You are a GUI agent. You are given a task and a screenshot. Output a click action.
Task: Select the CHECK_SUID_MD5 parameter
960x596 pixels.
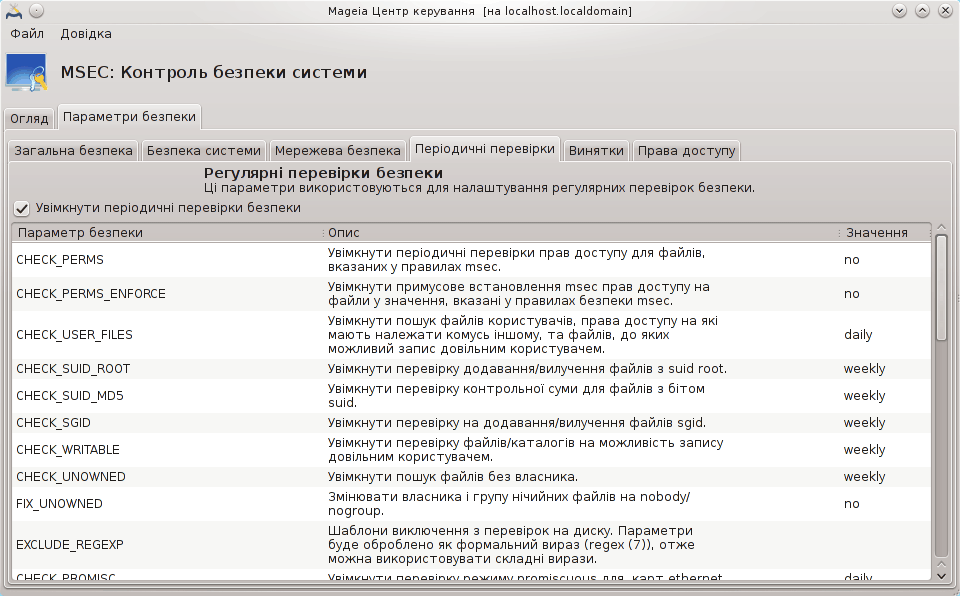tap(471, 396)
